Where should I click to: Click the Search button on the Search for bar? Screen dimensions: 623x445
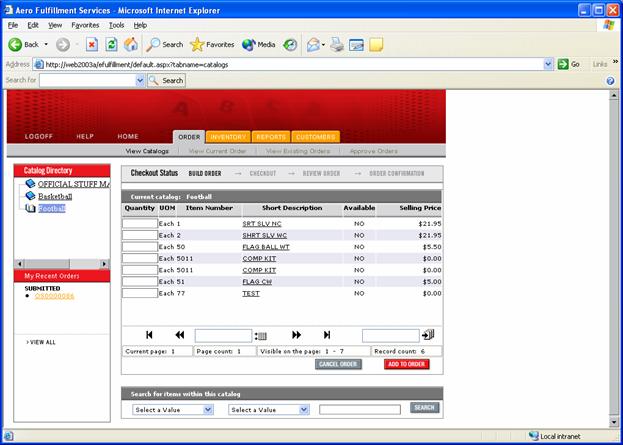tap(166, 81)
